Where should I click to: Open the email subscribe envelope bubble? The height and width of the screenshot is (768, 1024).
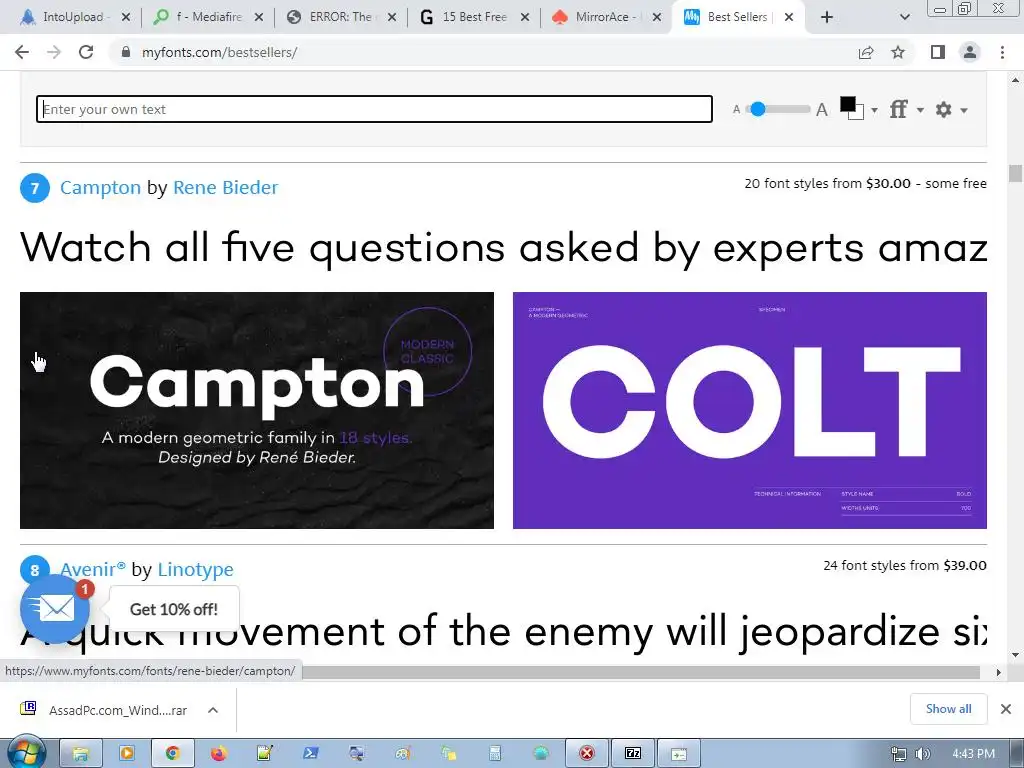pos(55,609)
